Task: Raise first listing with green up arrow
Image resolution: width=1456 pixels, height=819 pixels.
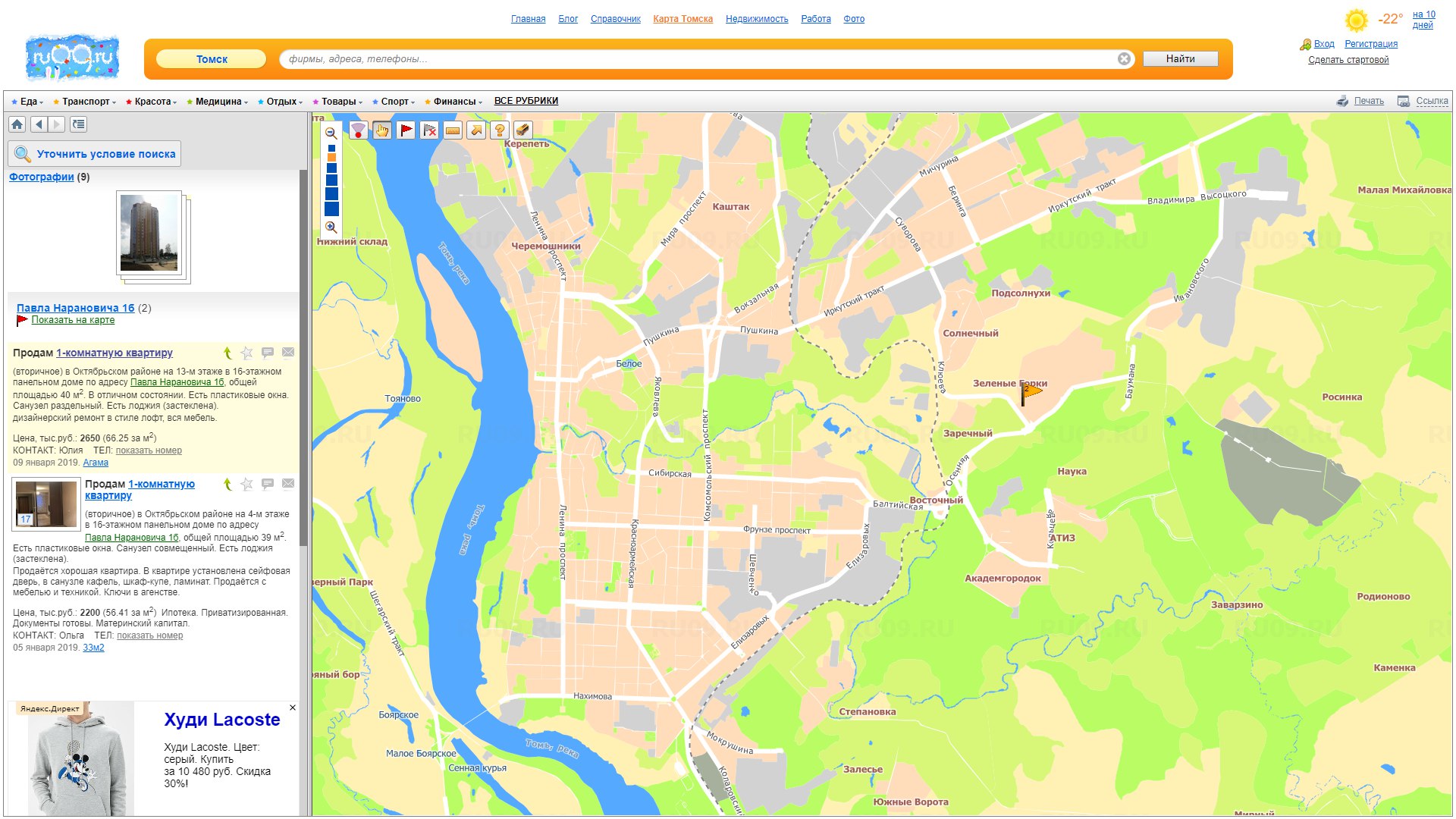Action: point(227,353)
